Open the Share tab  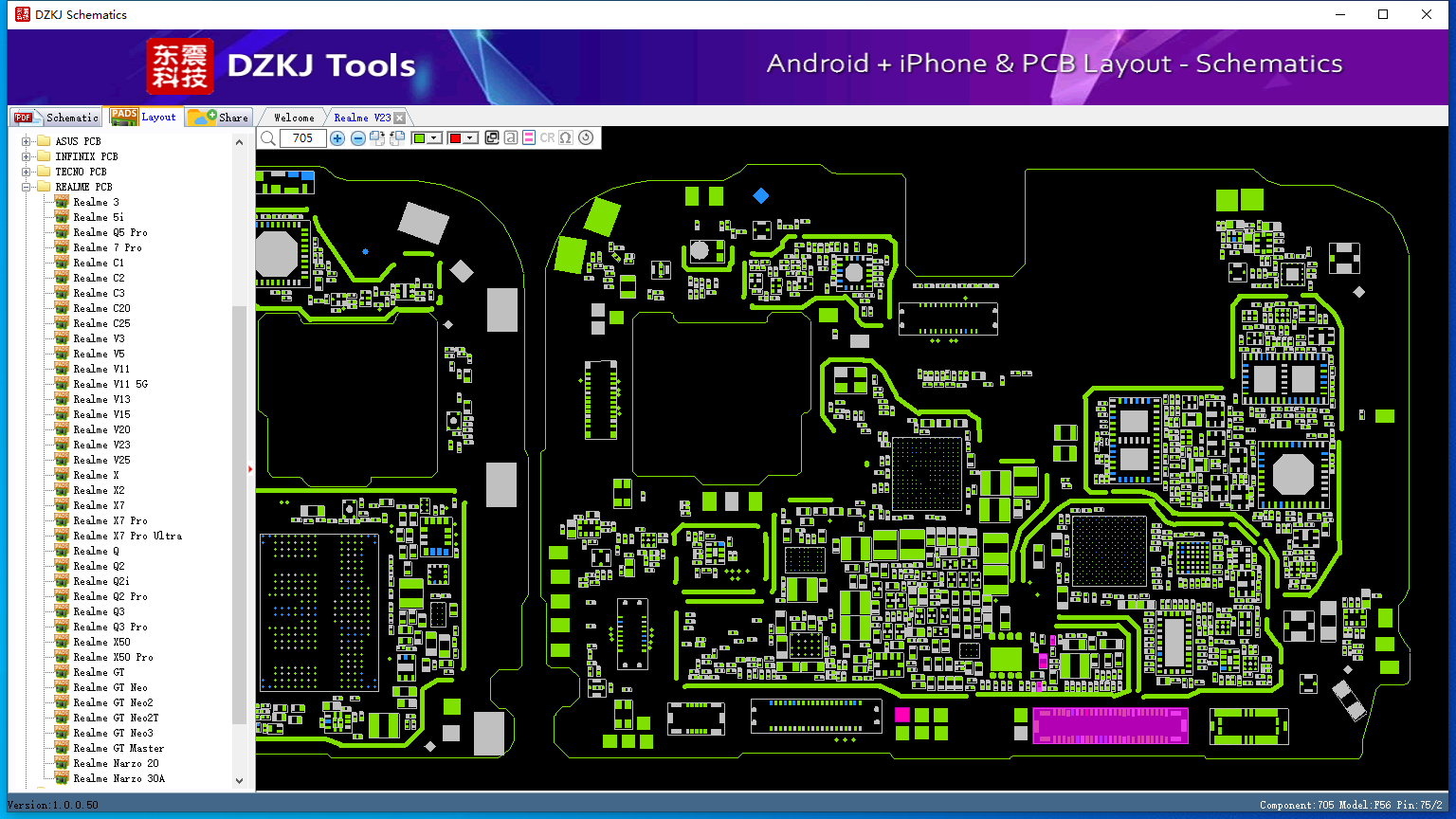(218, 118)
